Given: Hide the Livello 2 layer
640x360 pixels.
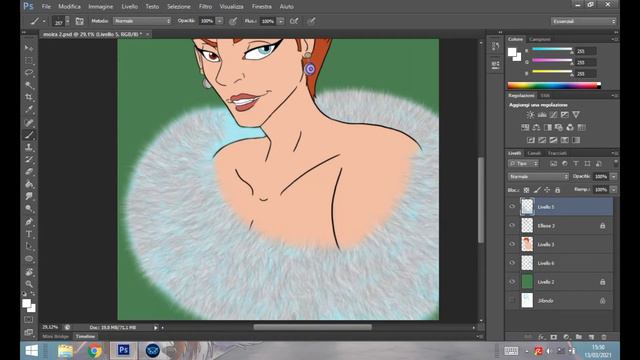Looking at the screenshot, I should pos(512,282).
